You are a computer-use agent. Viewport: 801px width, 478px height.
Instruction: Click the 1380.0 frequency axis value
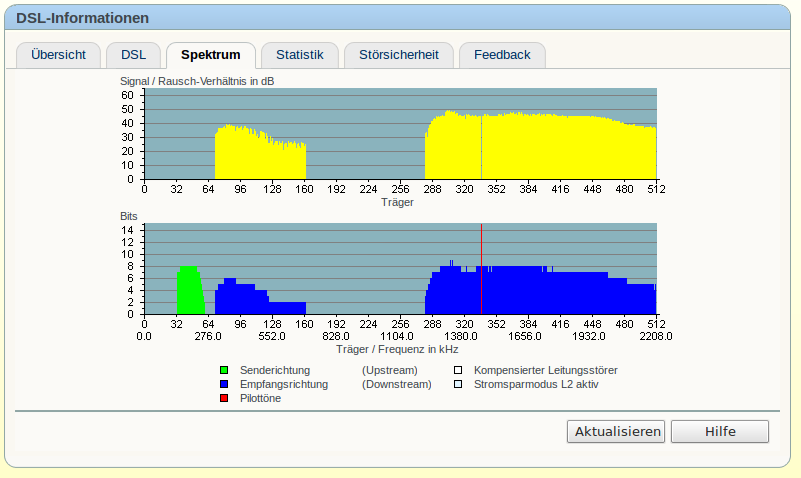(461, 337)
